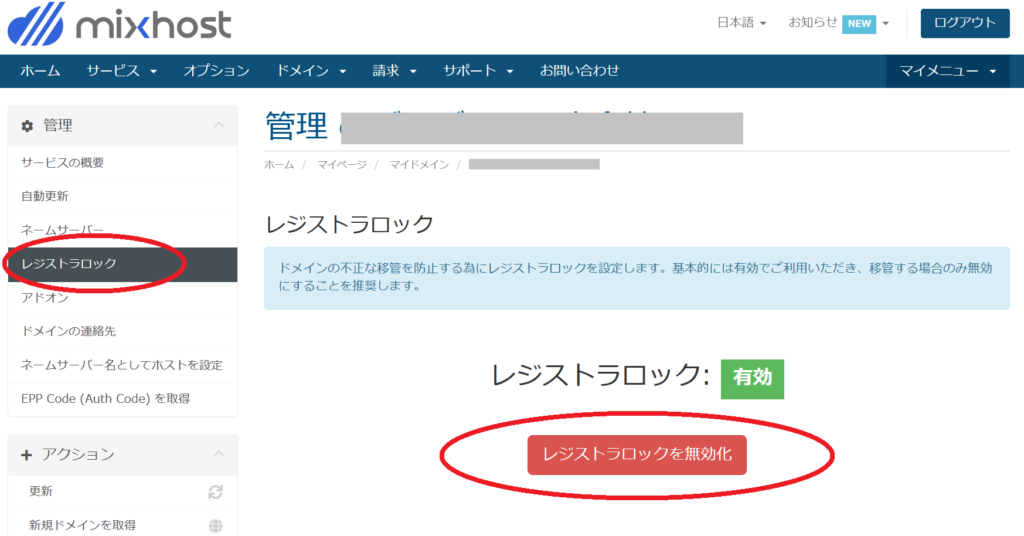Click the ログアウト button
Screen dimensions: 1024x536
964,23
